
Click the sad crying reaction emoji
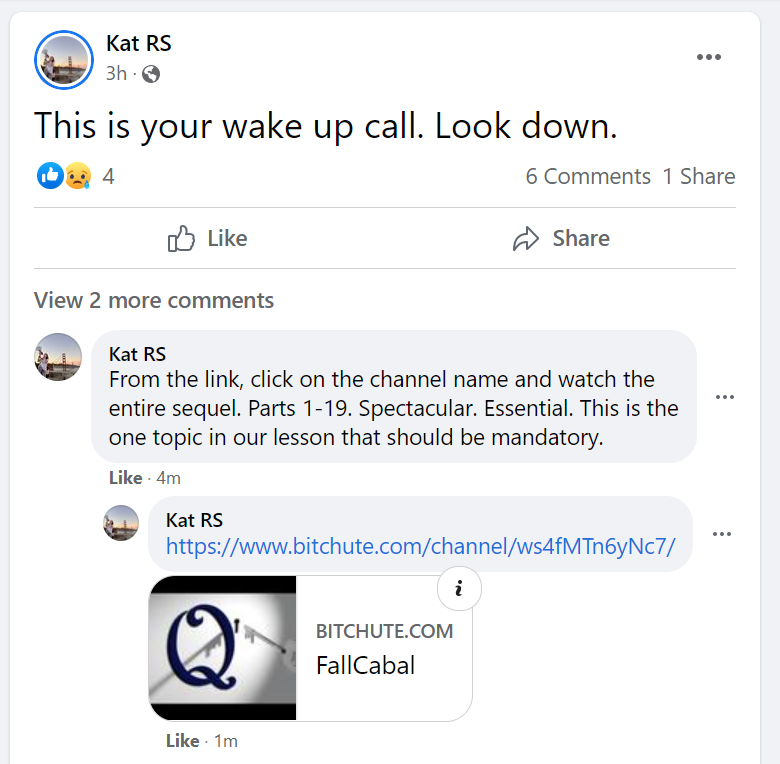tap(78, 176)
